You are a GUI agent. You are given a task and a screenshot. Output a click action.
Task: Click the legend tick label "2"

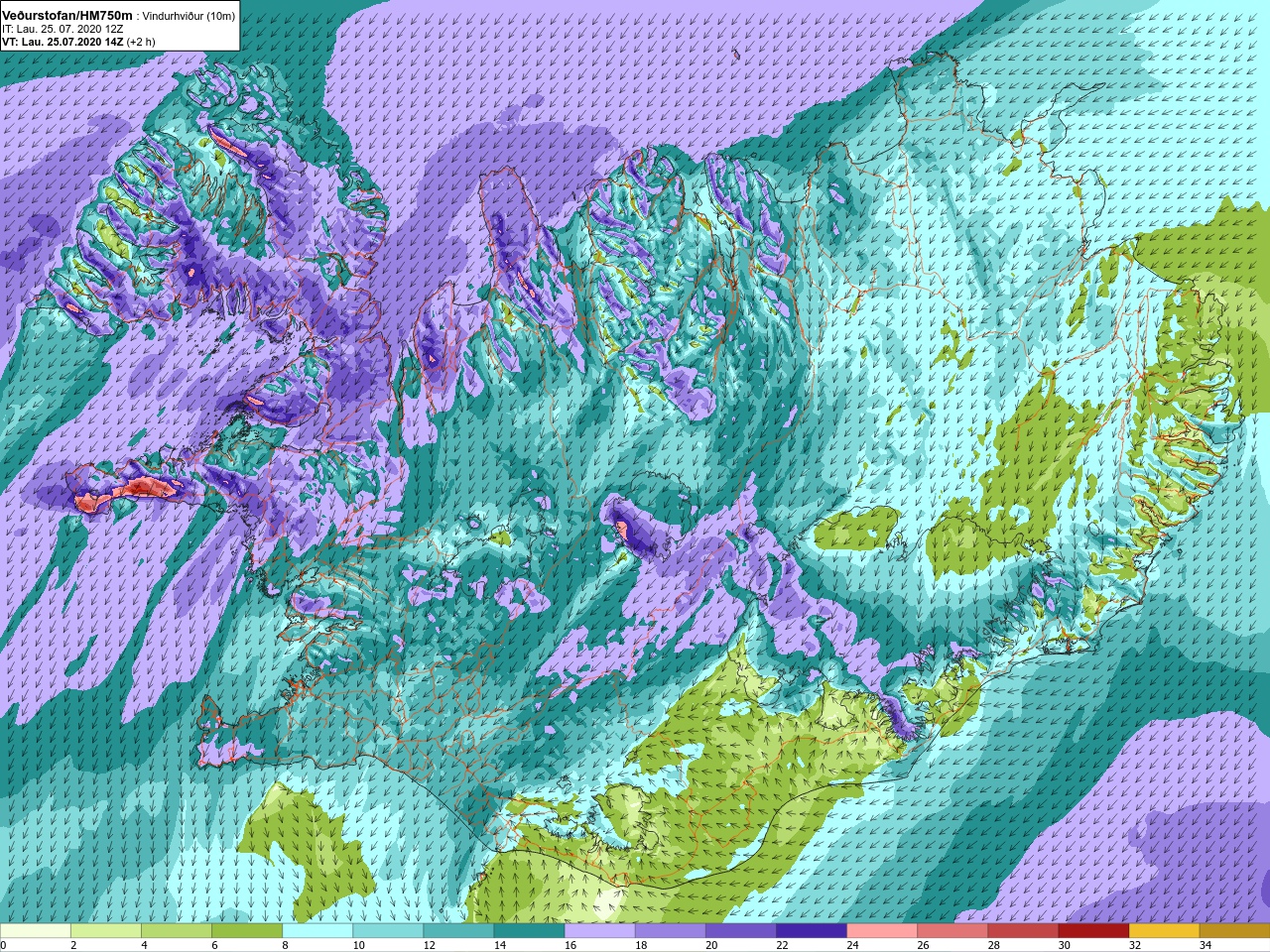pyautogui.click(x=73, y=945)
